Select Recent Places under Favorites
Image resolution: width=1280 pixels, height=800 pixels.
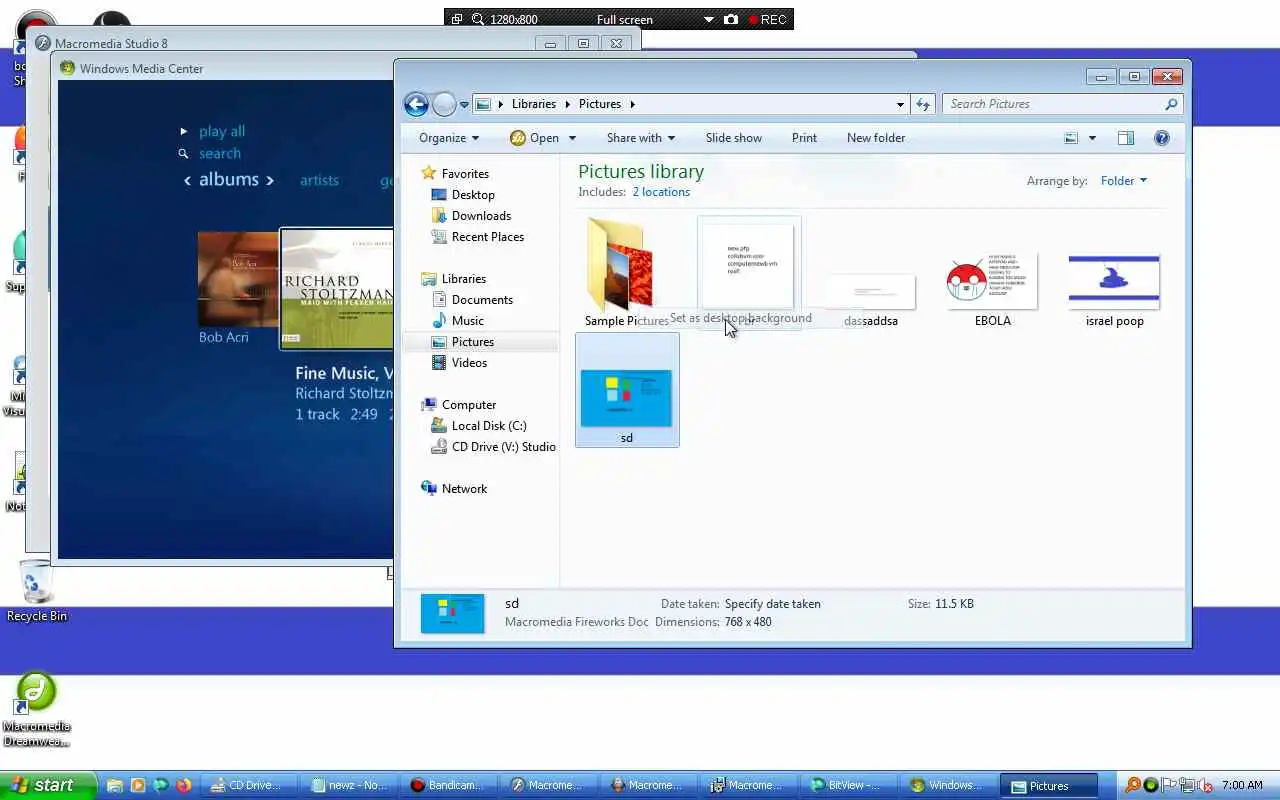tap(488, 236)
